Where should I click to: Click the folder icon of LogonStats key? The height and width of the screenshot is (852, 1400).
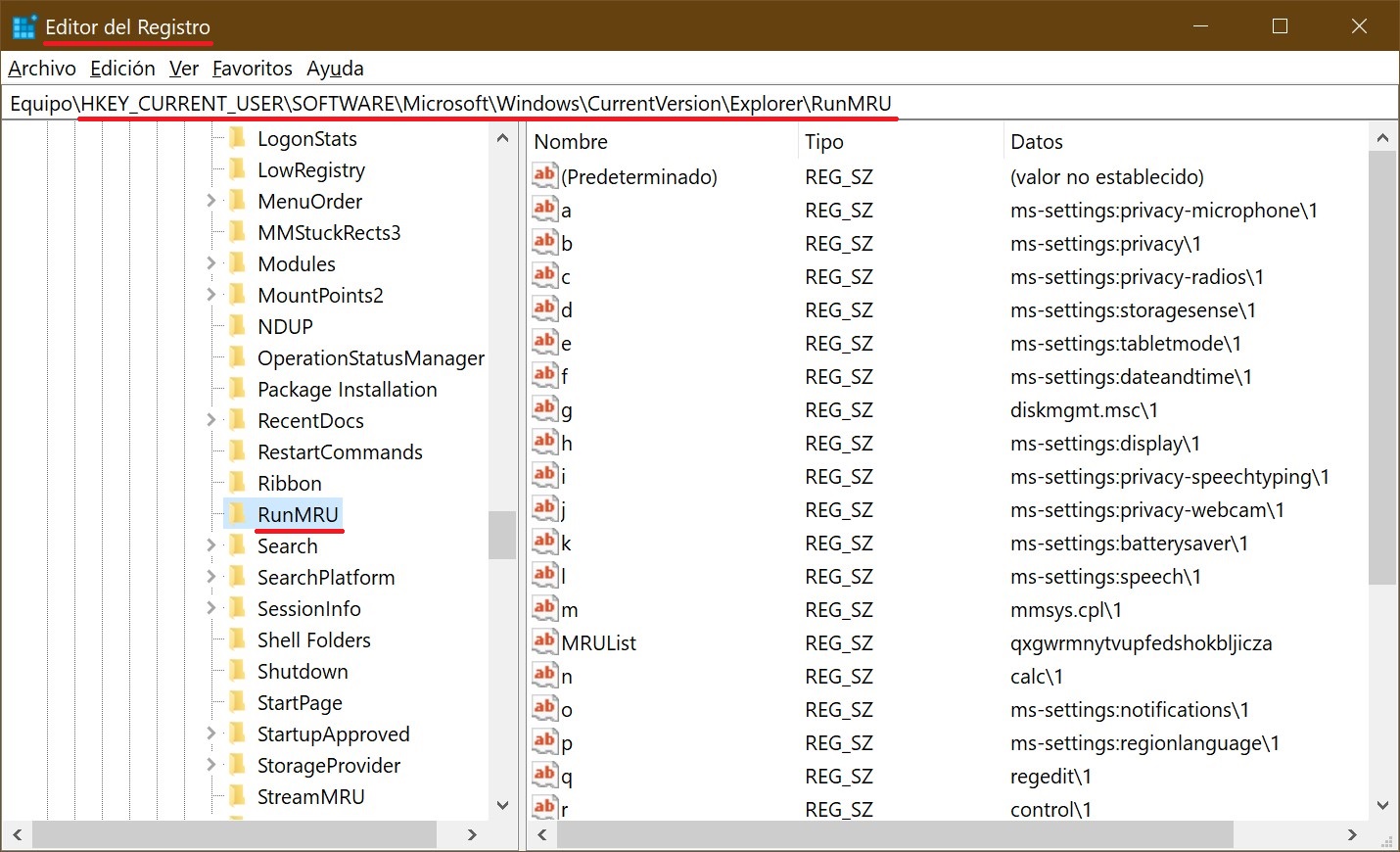[237, 137]
